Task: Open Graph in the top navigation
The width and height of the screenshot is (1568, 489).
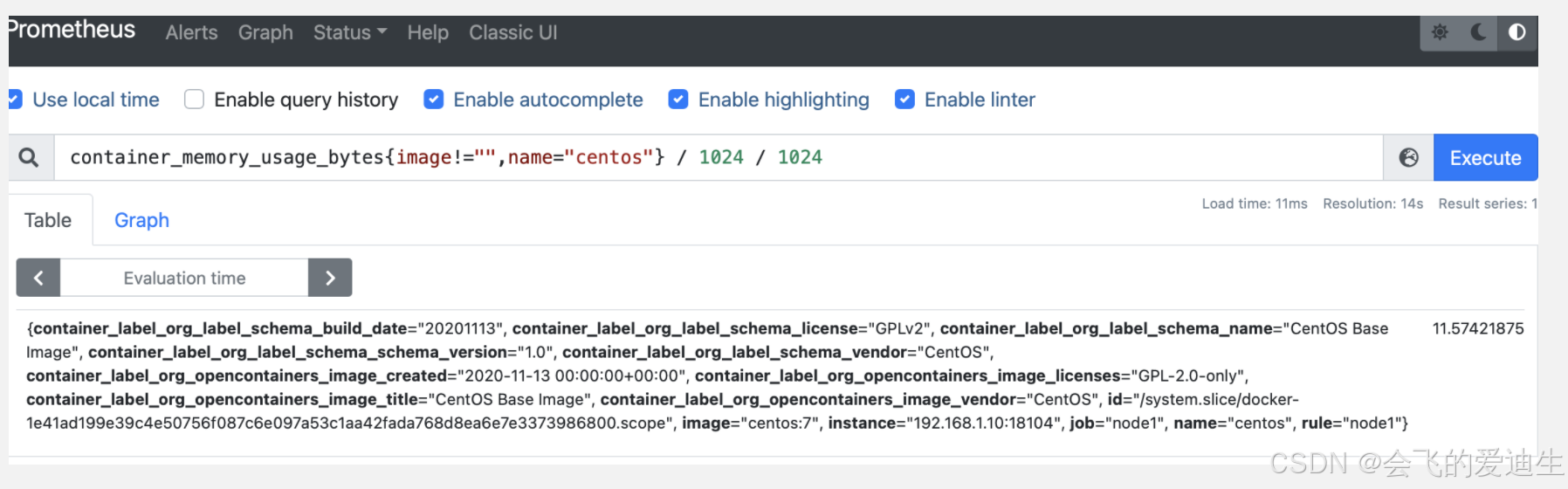Action: pyautogui.click(x=265, y=32)
